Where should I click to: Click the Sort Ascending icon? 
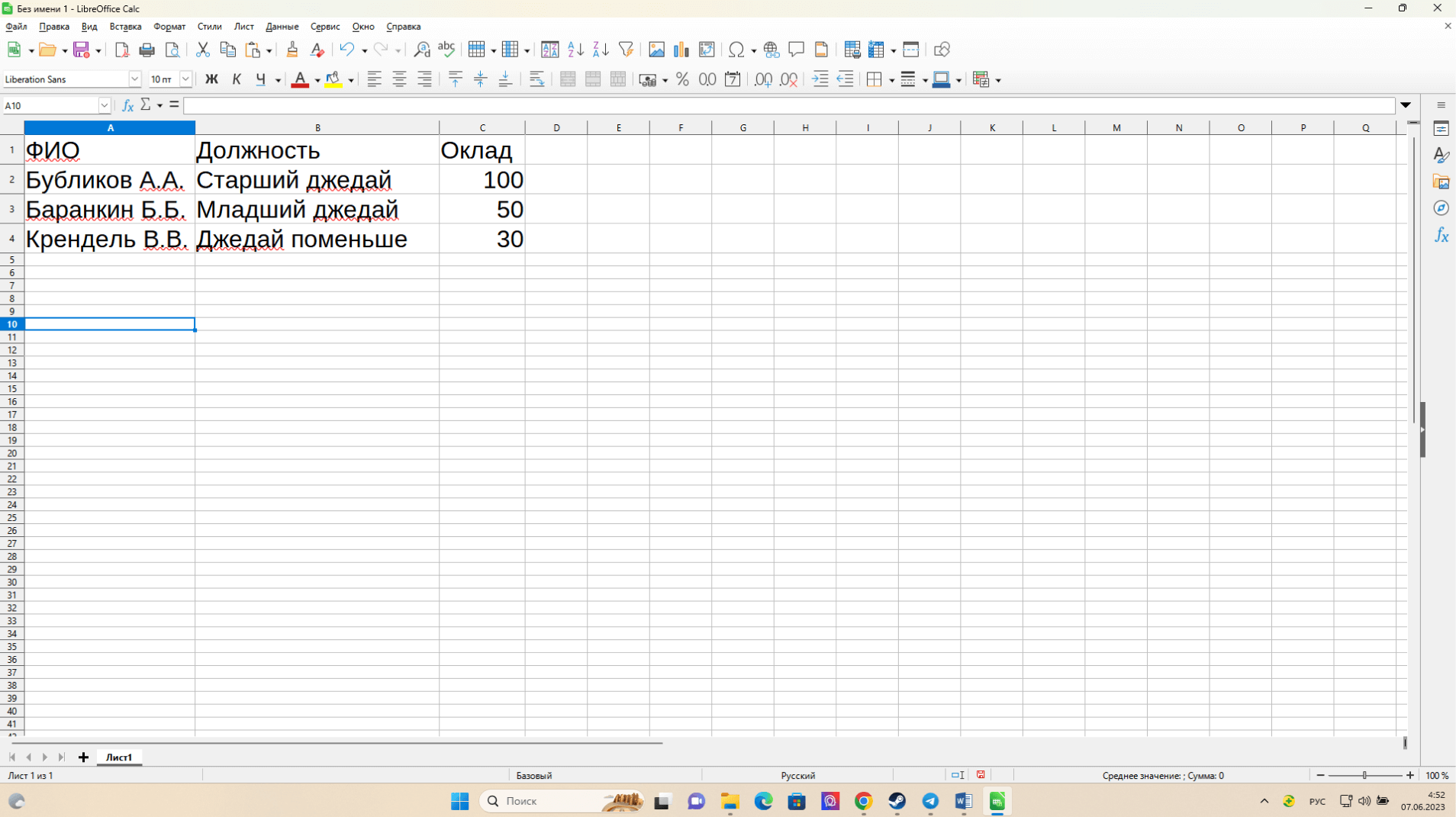coord(575,50)
